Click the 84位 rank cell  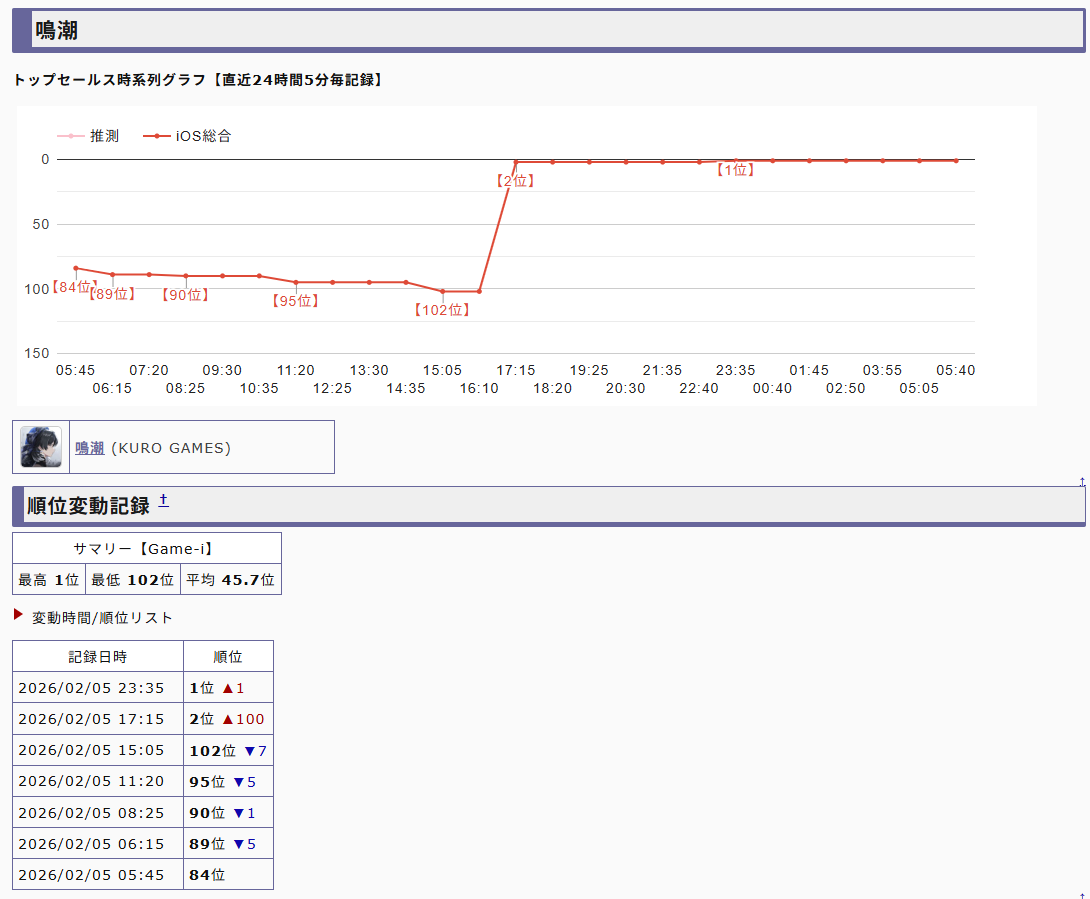point(229,875)
